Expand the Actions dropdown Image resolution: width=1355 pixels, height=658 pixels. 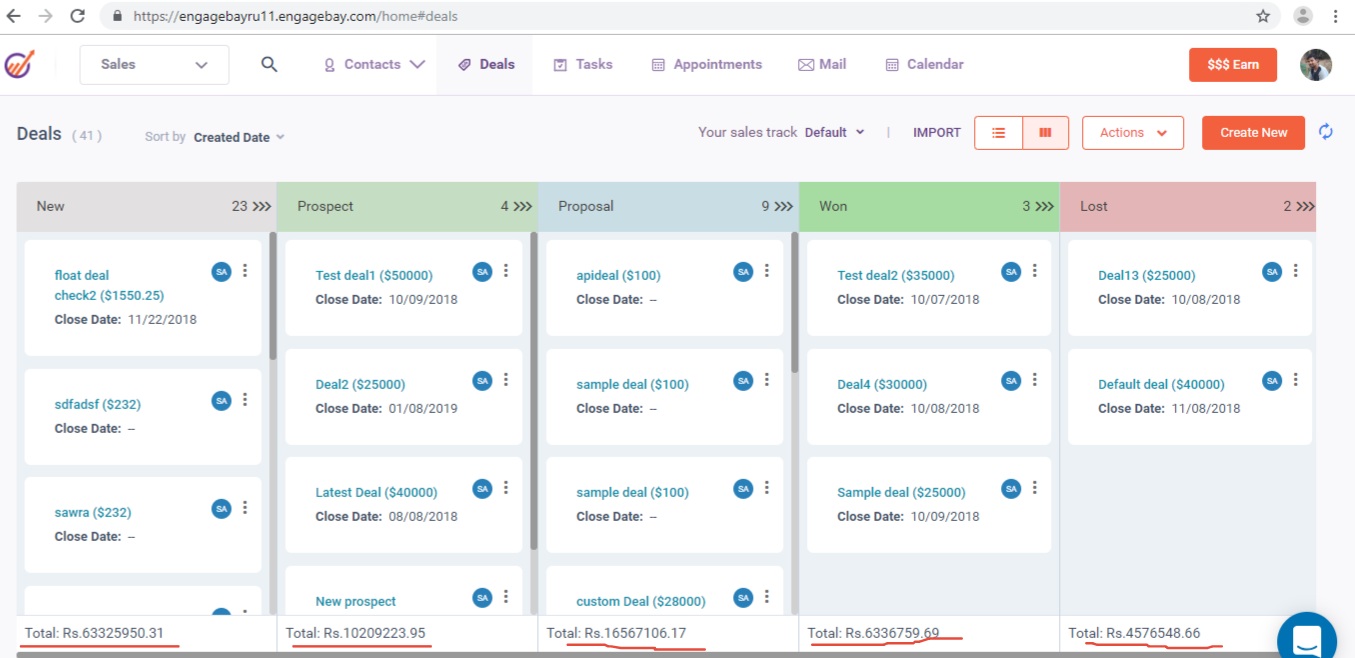click(x=1132, y=132)
